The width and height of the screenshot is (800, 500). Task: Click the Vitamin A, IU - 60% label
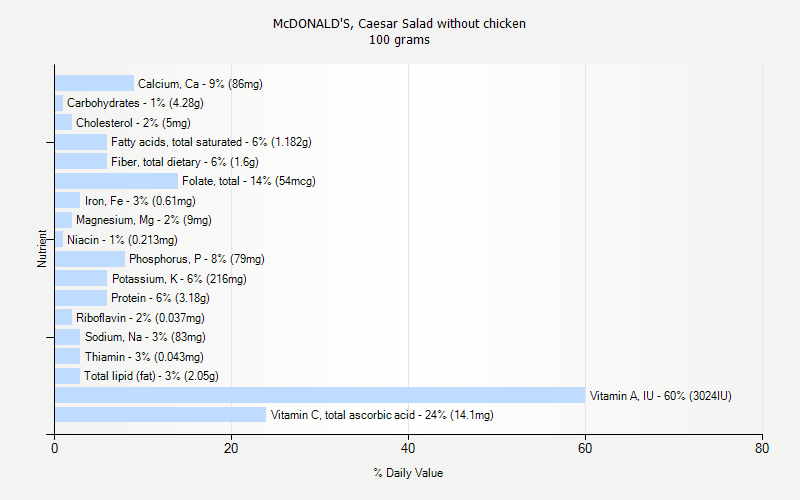(661, 396)
